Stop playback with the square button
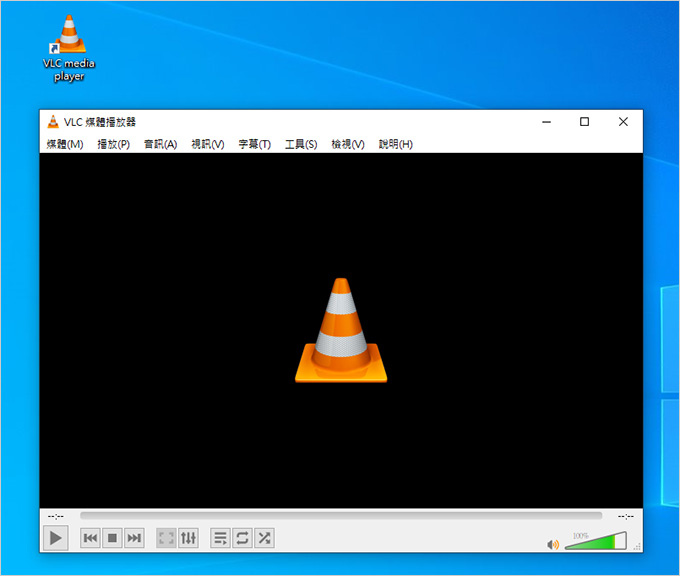 (x=112, y=538)
